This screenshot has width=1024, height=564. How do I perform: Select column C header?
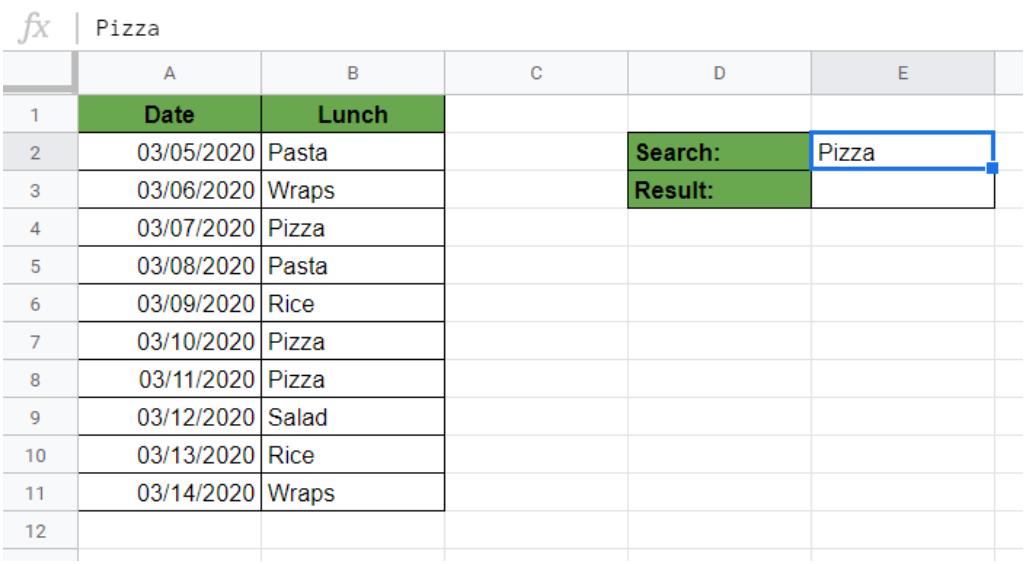click(536, 73)
